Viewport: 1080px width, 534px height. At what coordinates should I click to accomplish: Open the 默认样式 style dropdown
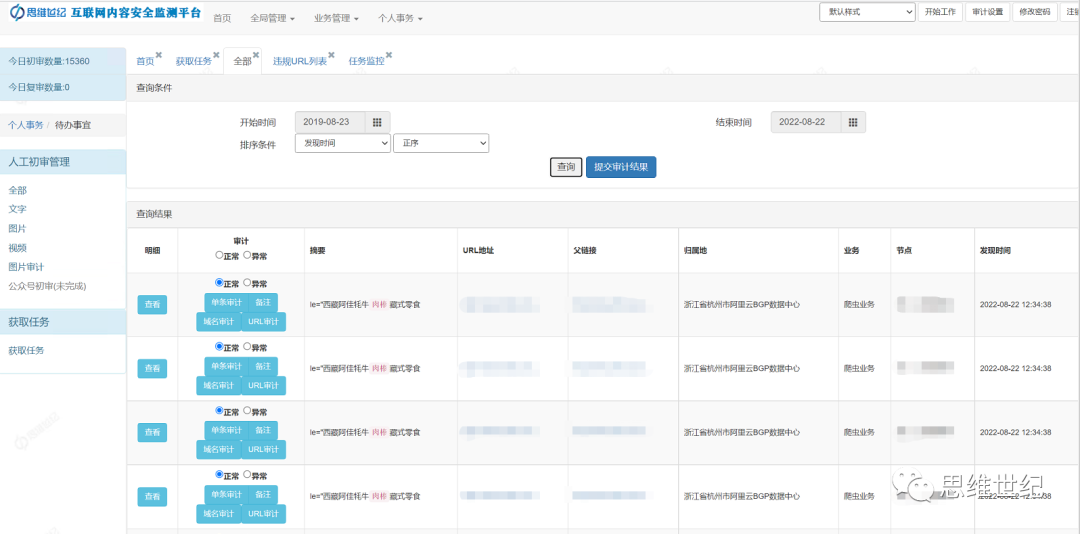866,12
